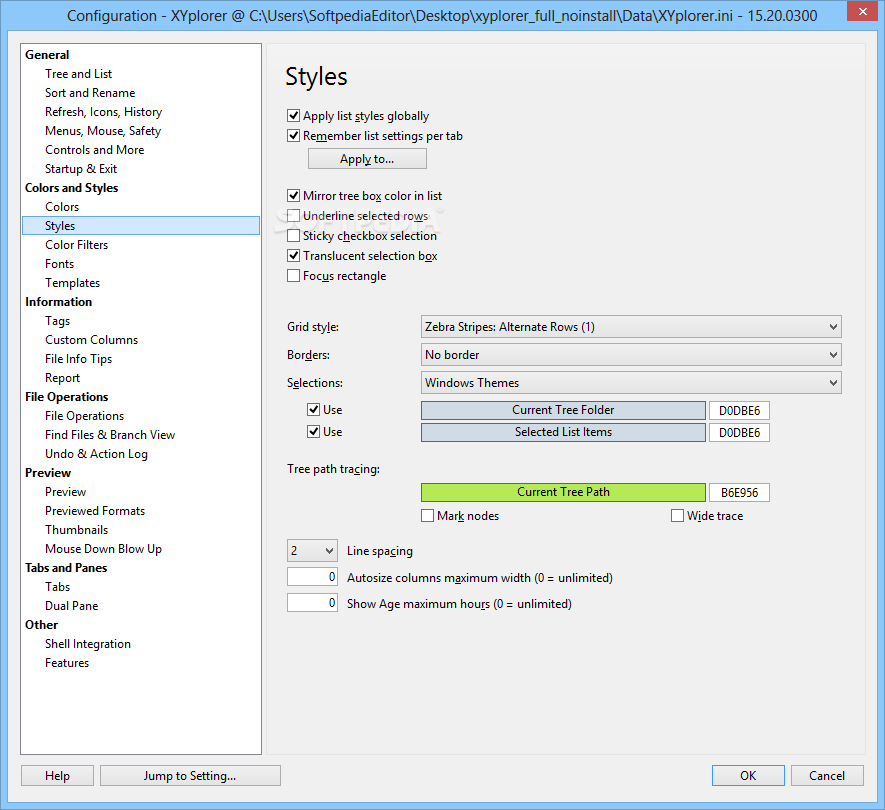Open the Dual Pane settings
The width and height of the screenshot is (885, 810).
click(72, 606)
